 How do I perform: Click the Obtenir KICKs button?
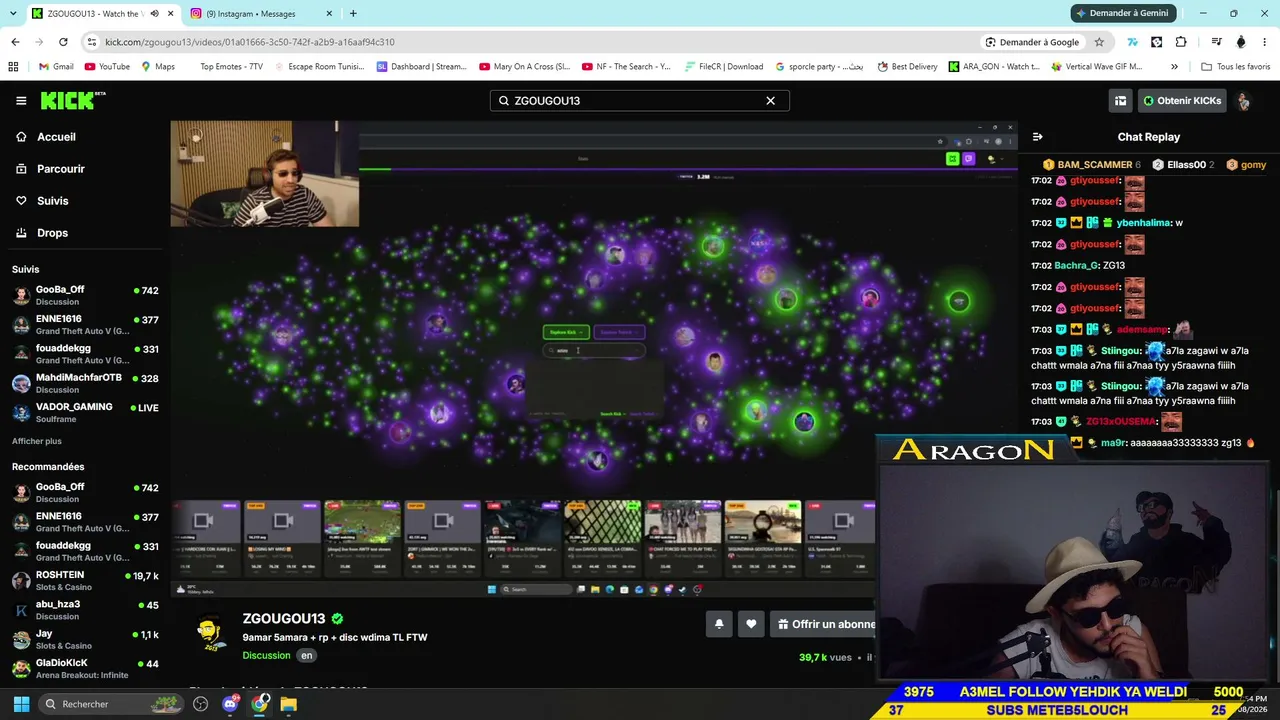(1182, 101)
